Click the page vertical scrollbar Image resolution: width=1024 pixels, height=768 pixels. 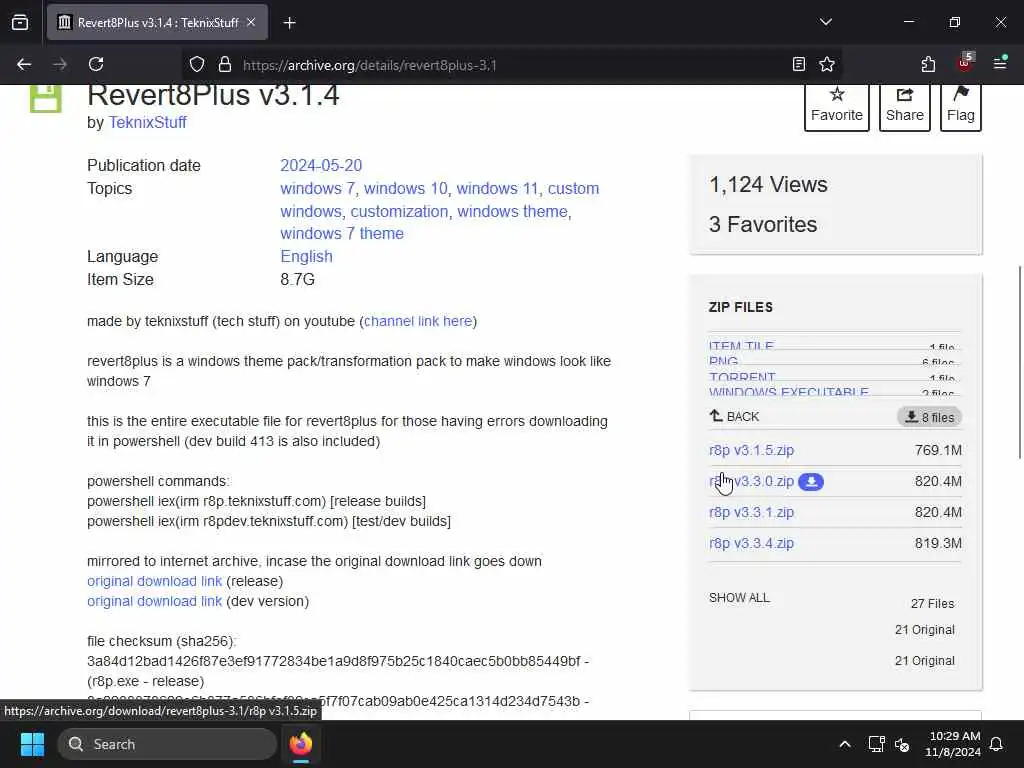click(1019, 362)
